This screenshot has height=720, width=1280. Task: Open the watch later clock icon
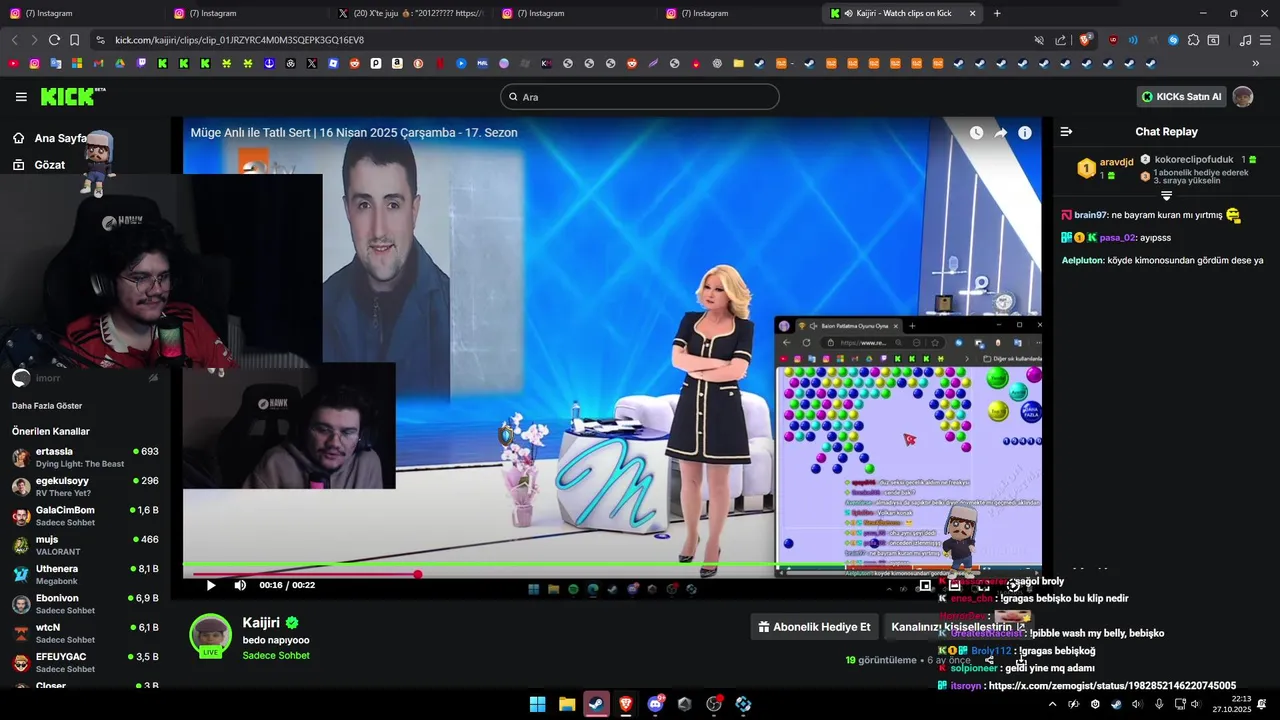pos(976,132)
